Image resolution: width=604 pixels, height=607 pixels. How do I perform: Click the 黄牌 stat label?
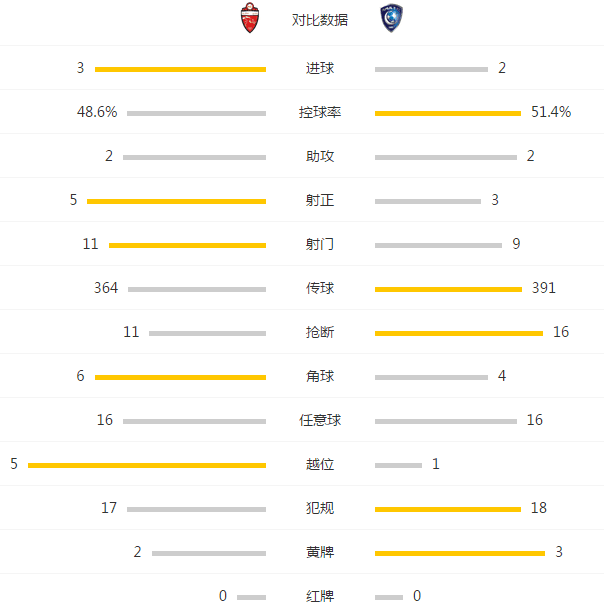[320, 553]
